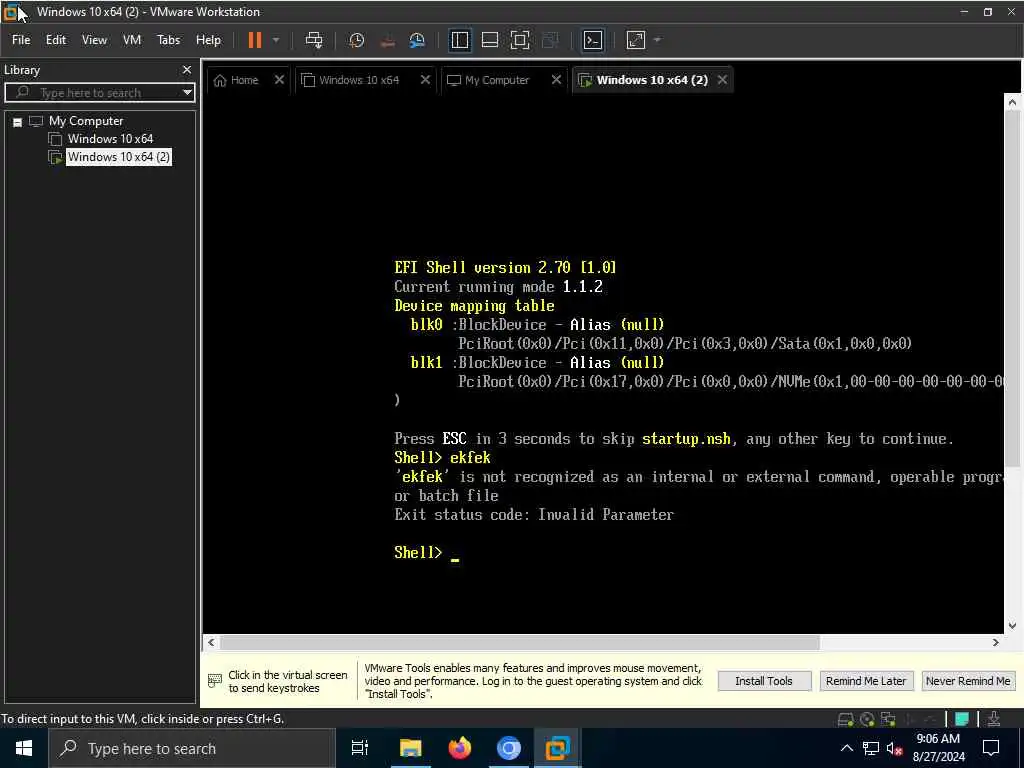Click the network icon in system tray

pos(871,748)
